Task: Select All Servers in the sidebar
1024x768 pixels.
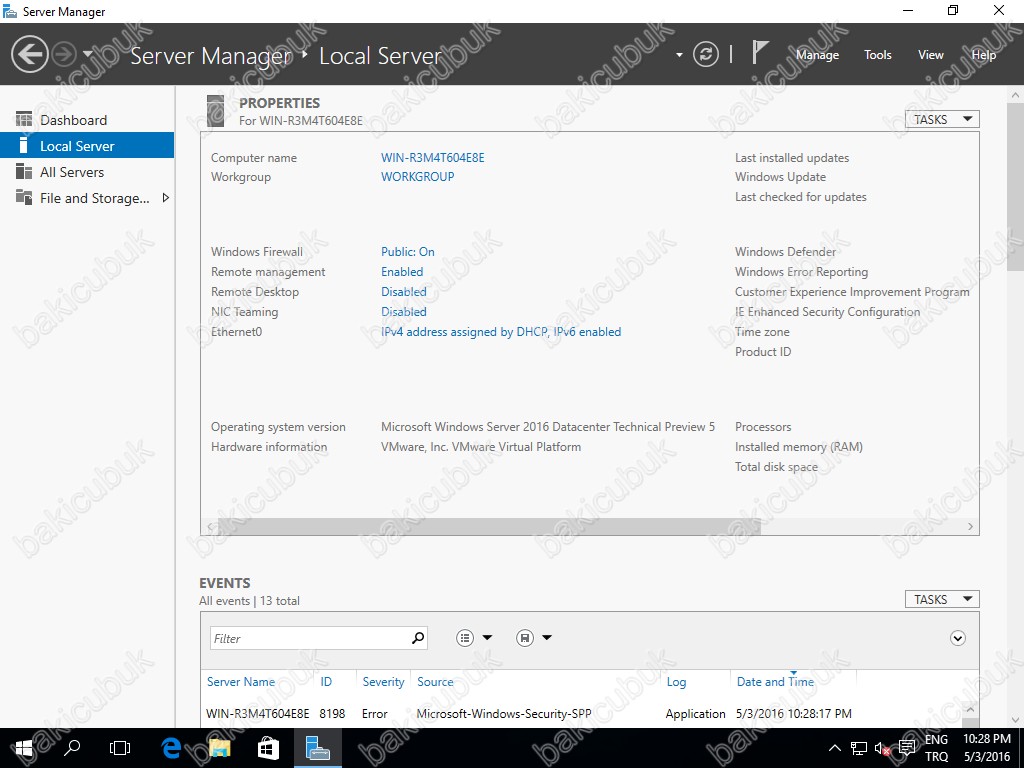Action: coord(88,172)
